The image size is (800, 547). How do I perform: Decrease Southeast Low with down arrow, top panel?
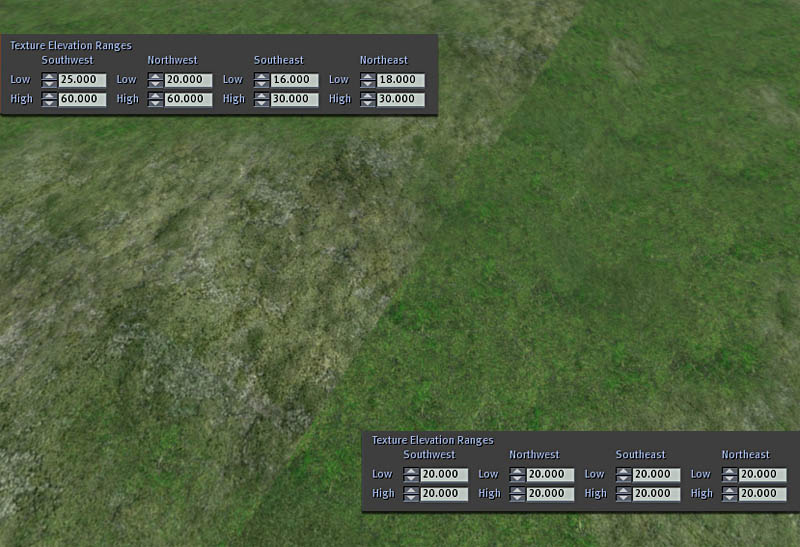tap(262, 84)
